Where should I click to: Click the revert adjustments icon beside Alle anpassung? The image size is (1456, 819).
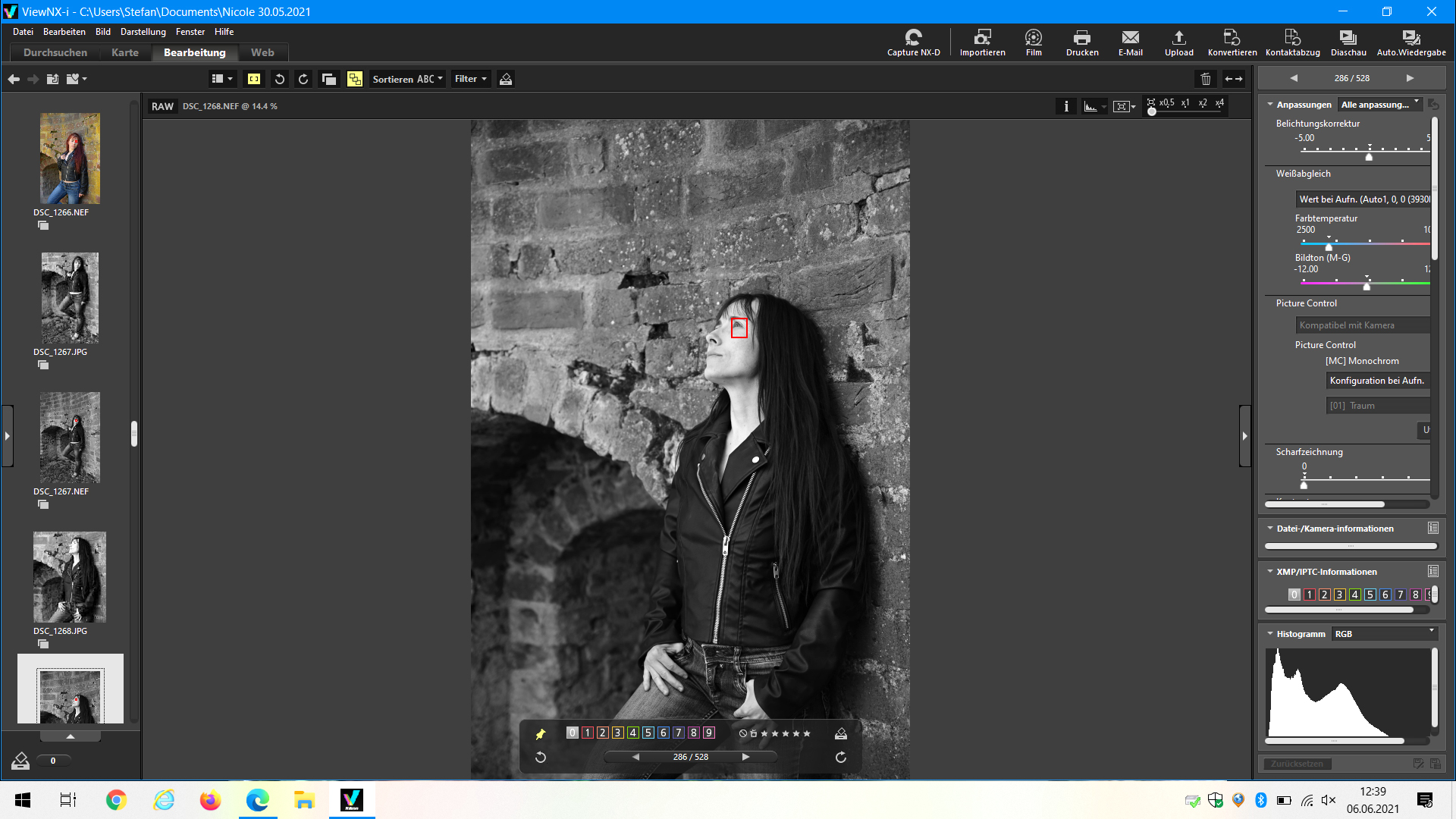[x=1432, y=105]
